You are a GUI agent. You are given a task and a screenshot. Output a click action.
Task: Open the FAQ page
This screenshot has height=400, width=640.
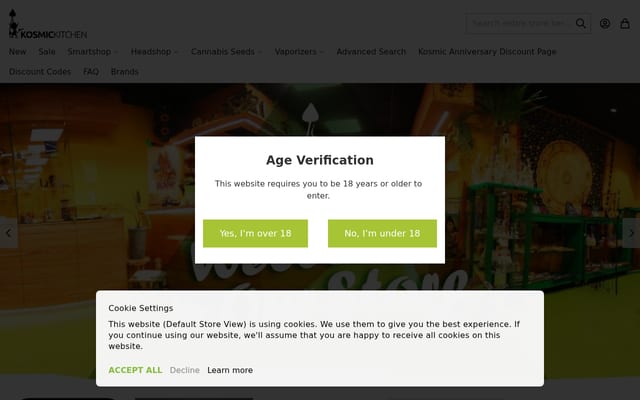click(x=91, y=72)
